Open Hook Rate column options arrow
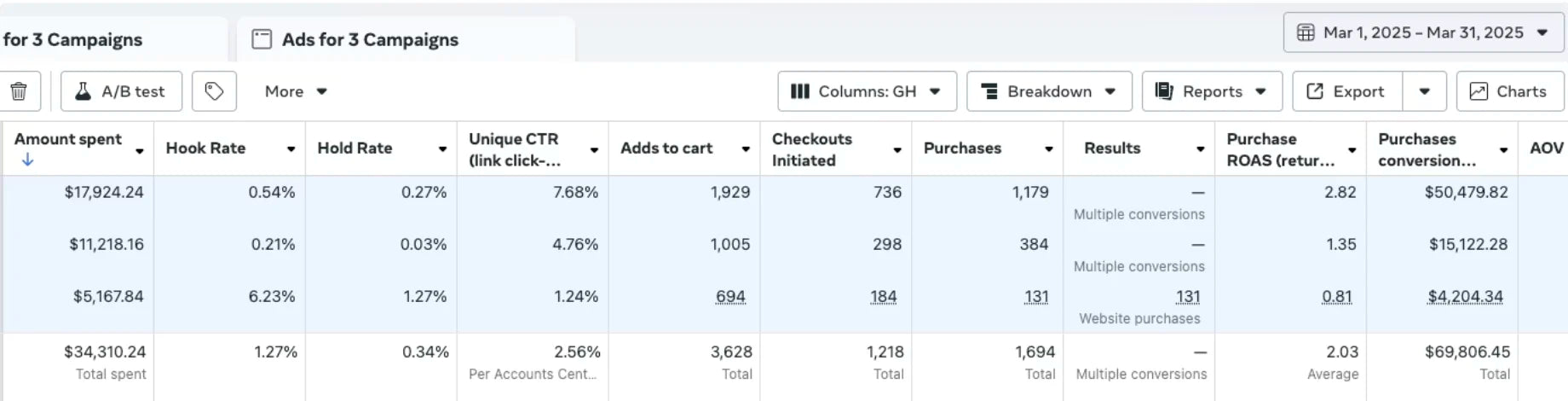Screen dimensions: 1568x401 (291, 149)
